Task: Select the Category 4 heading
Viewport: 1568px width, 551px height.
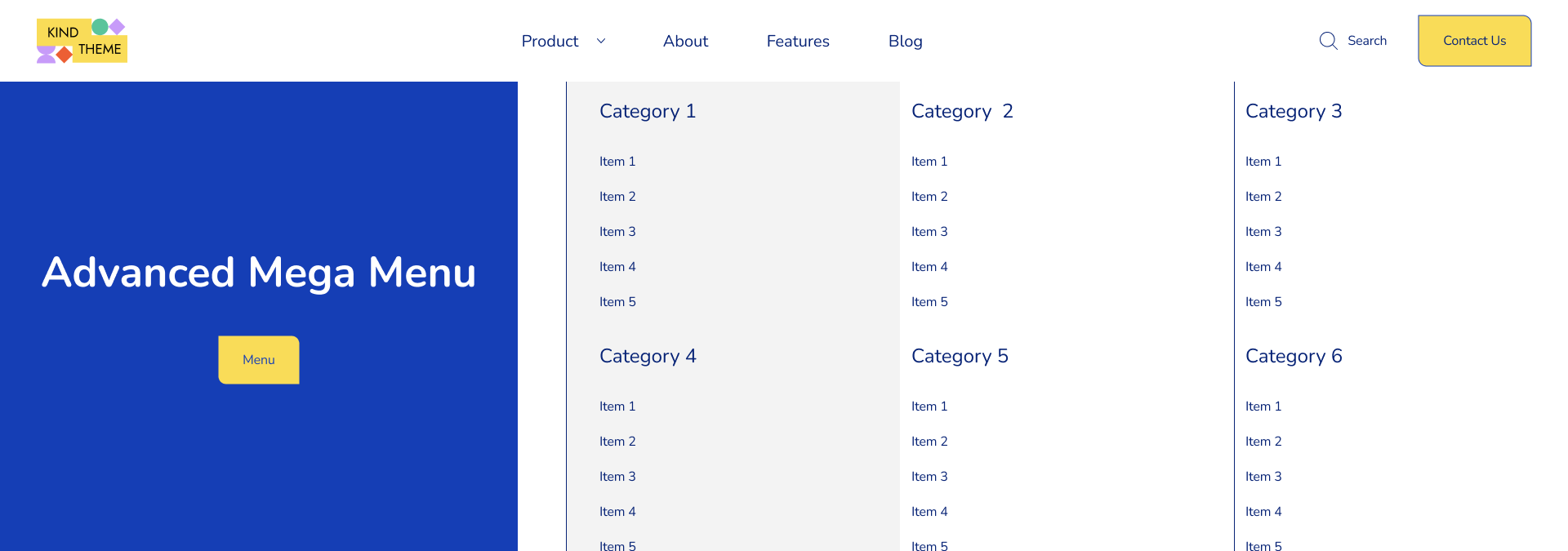Action: coord(648,357)
